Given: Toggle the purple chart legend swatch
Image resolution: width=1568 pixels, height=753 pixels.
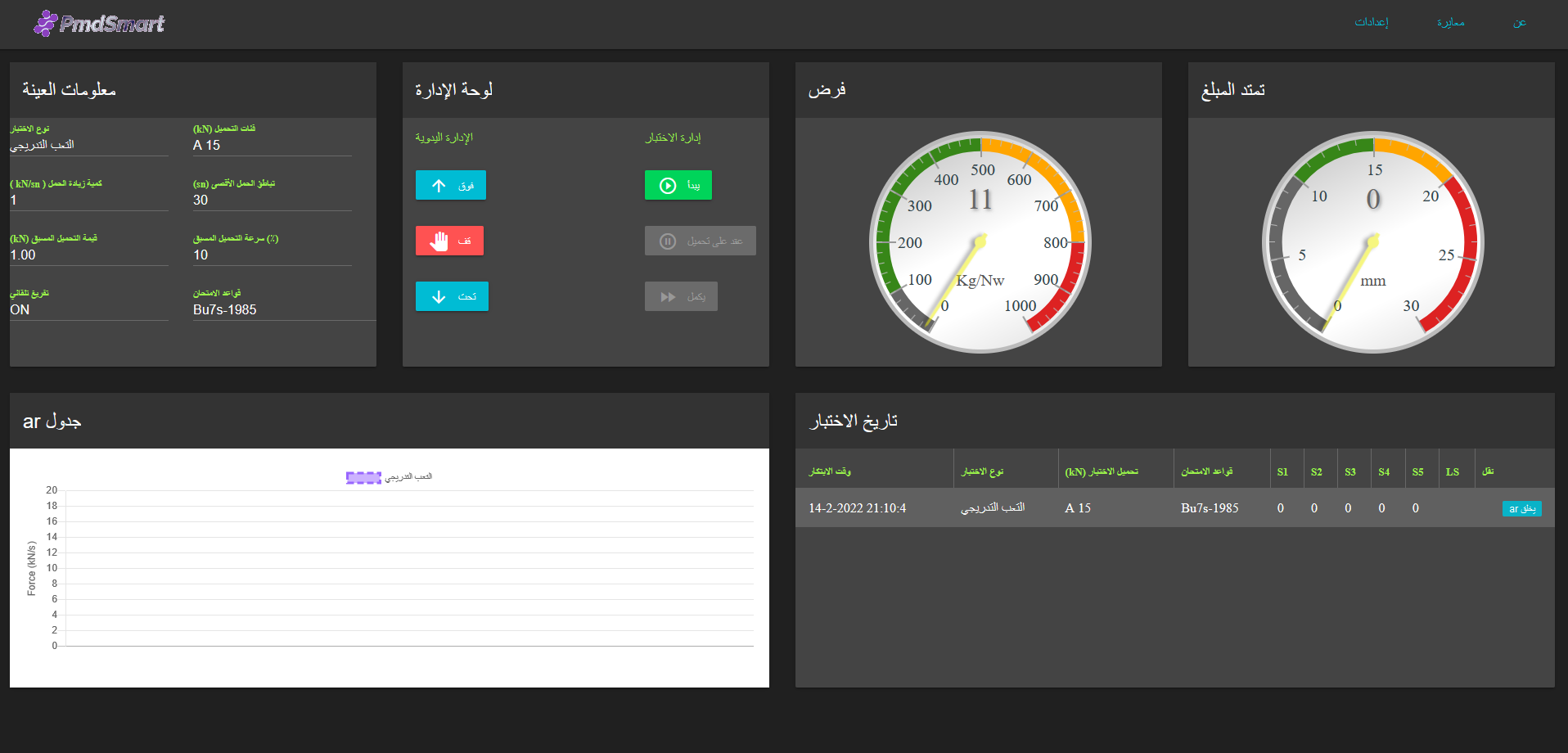Looking at the screenshot, I should pyautogui.click(x=363, y=477).
